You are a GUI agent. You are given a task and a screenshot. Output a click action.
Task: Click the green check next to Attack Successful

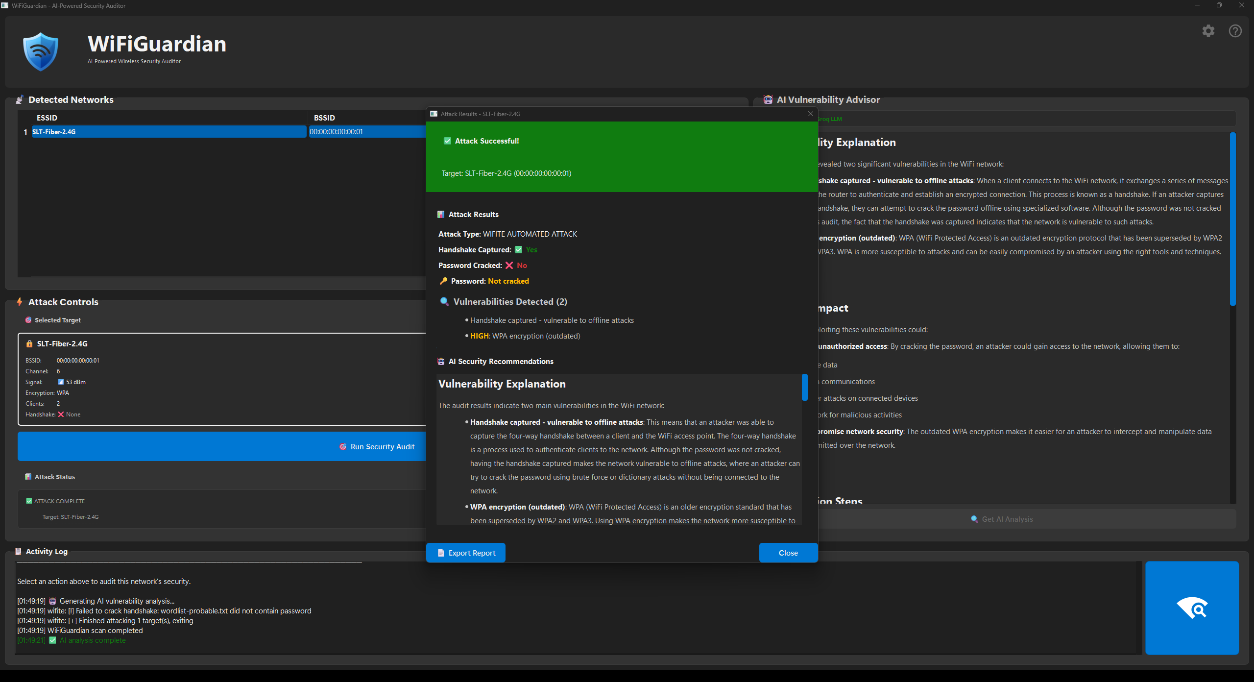tap(447, 141)
